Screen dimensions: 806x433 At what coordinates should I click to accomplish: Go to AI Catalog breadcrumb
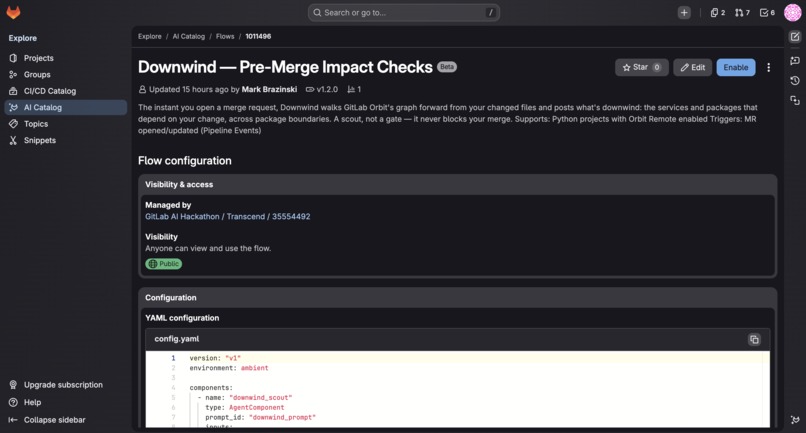tap(189, 37)
